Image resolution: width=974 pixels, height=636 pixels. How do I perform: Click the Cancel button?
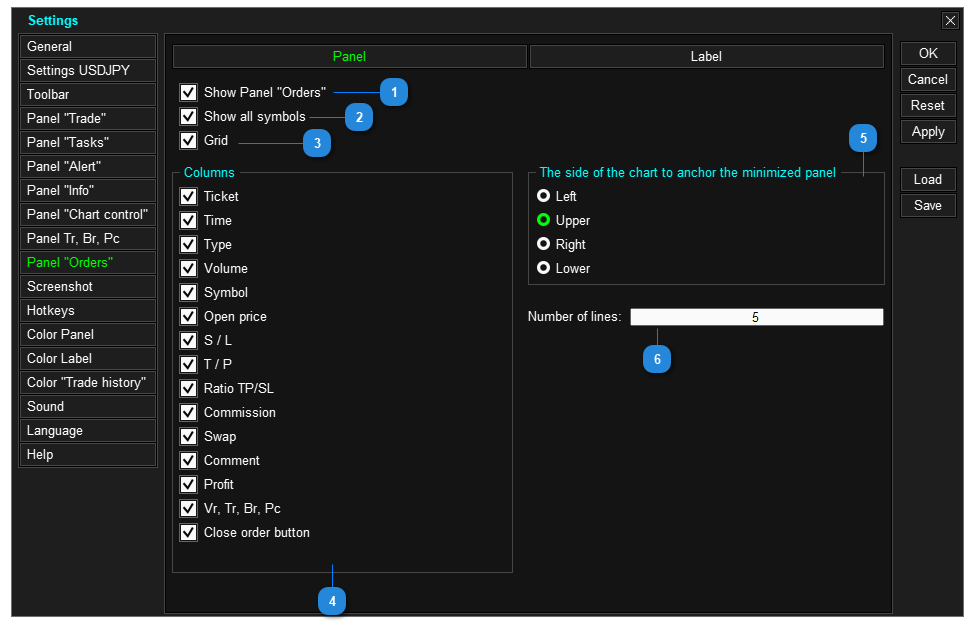pos(928,80)
